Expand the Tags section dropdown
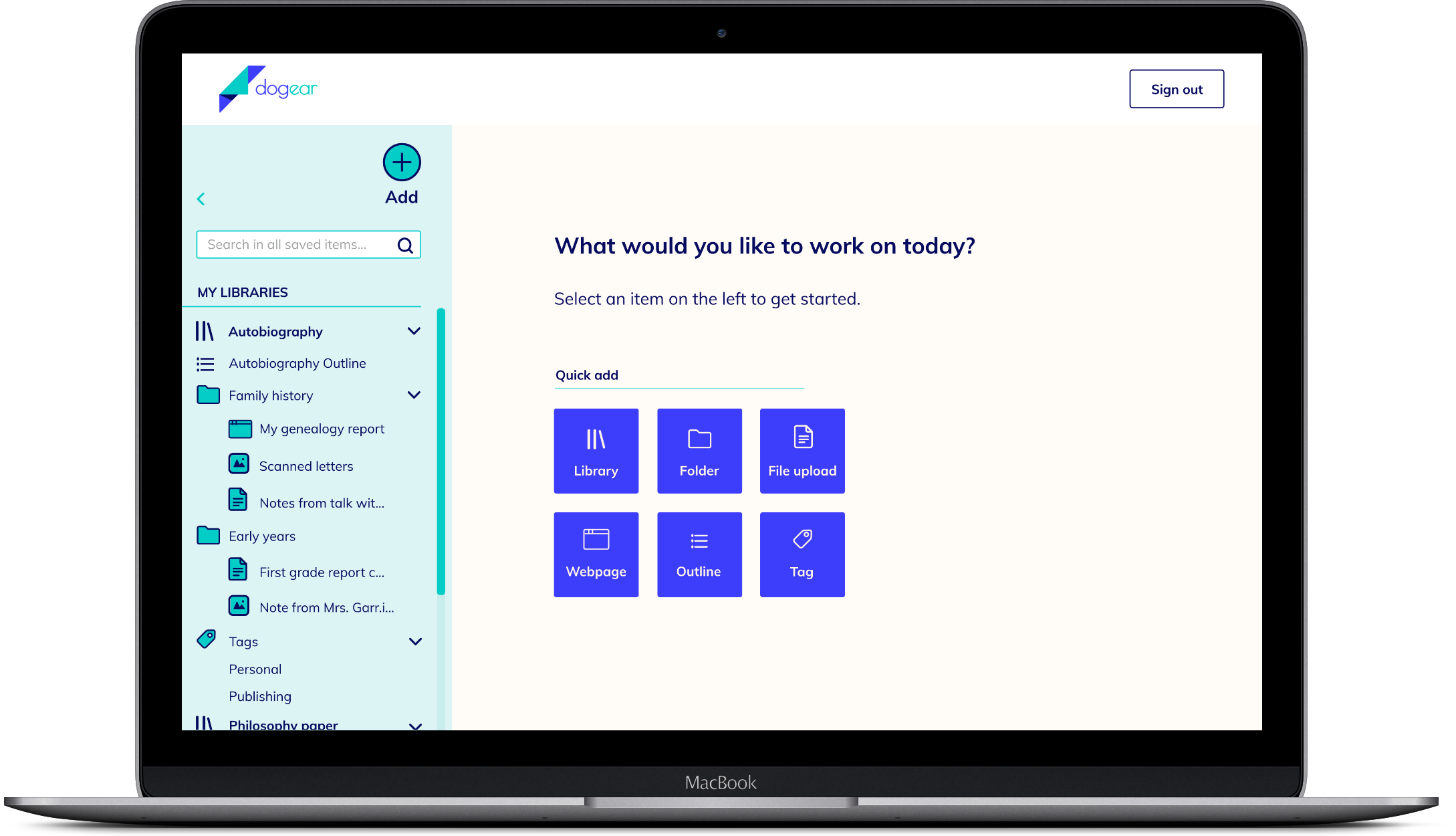This screenshot has height=836, width=1456. [415, 641]
